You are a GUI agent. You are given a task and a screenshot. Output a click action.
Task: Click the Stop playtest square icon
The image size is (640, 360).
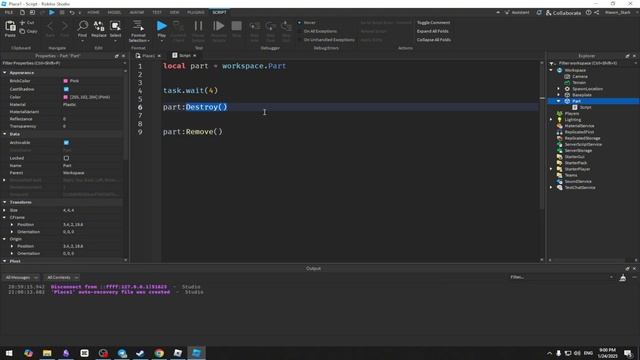tap(236, 26)
